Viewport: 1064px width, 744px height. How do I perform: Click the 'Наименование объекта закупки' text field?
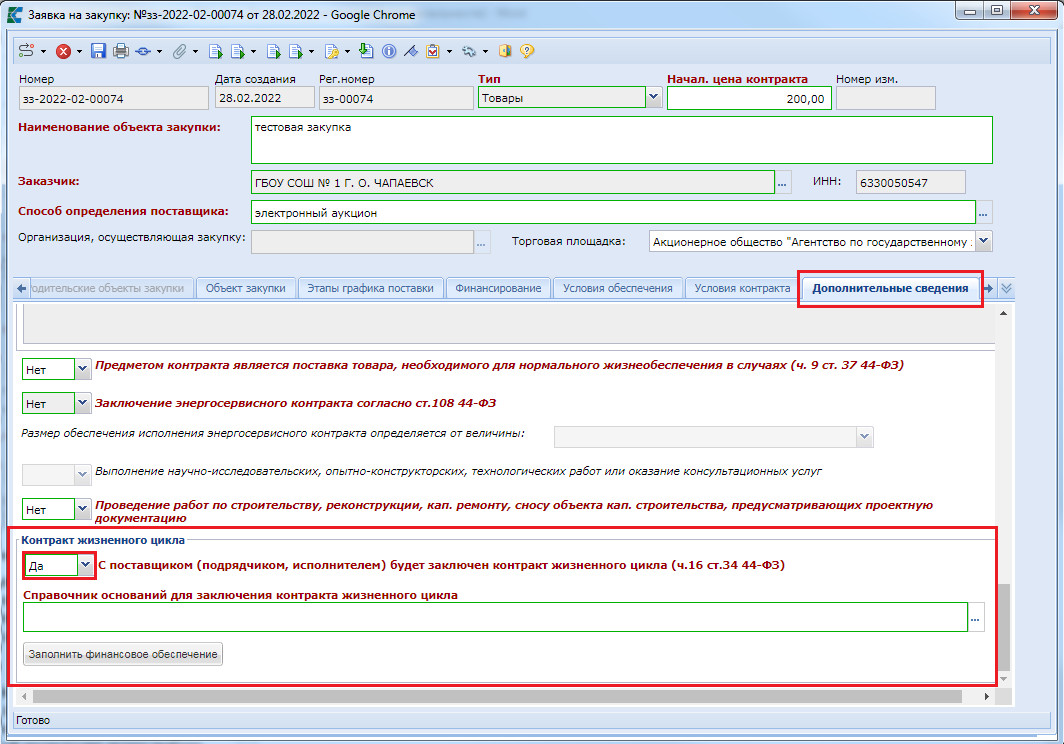point(621,140)
